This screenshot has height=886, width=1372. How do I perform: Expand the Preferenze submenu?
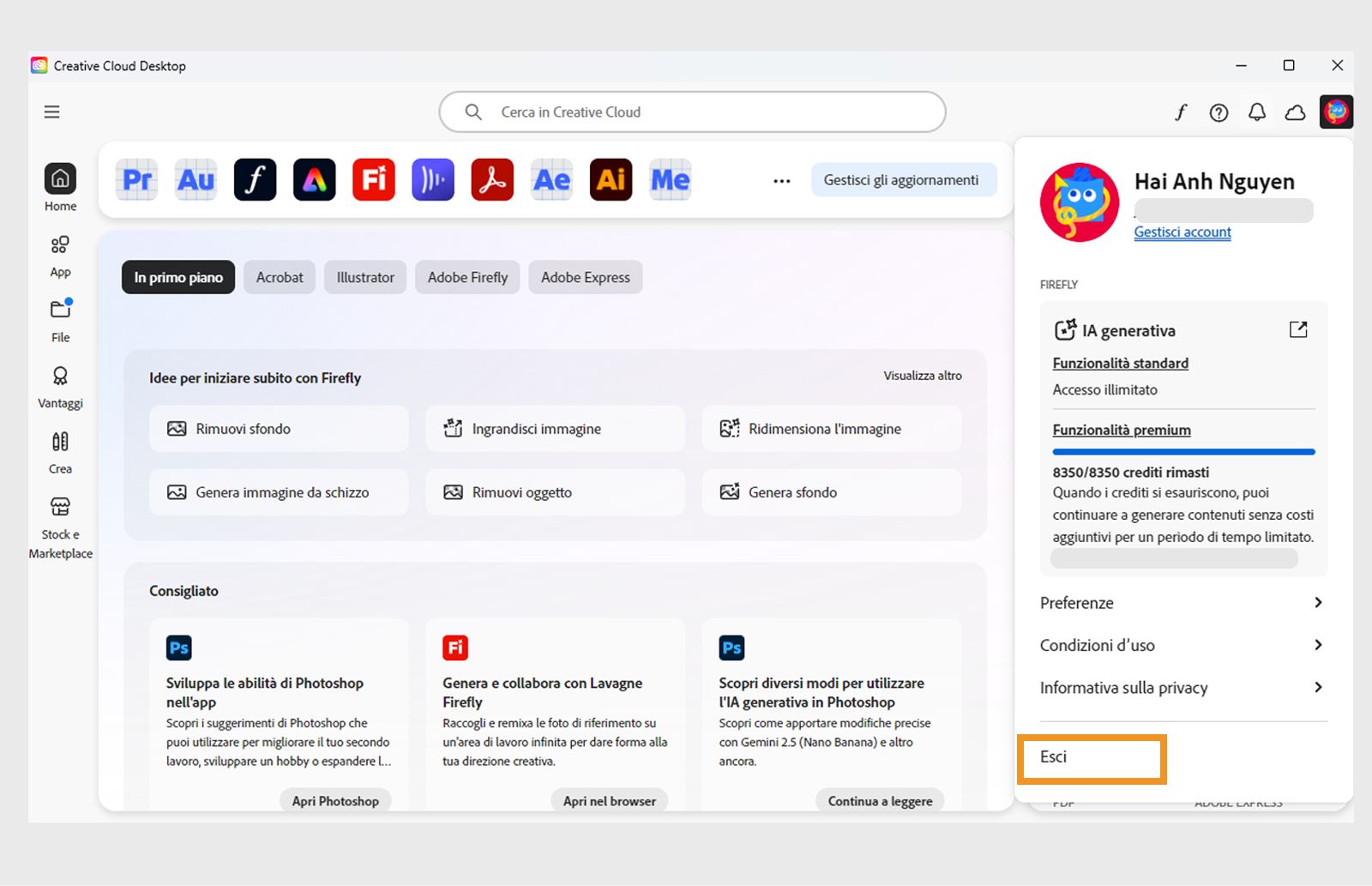click(x=1182, y=603)
